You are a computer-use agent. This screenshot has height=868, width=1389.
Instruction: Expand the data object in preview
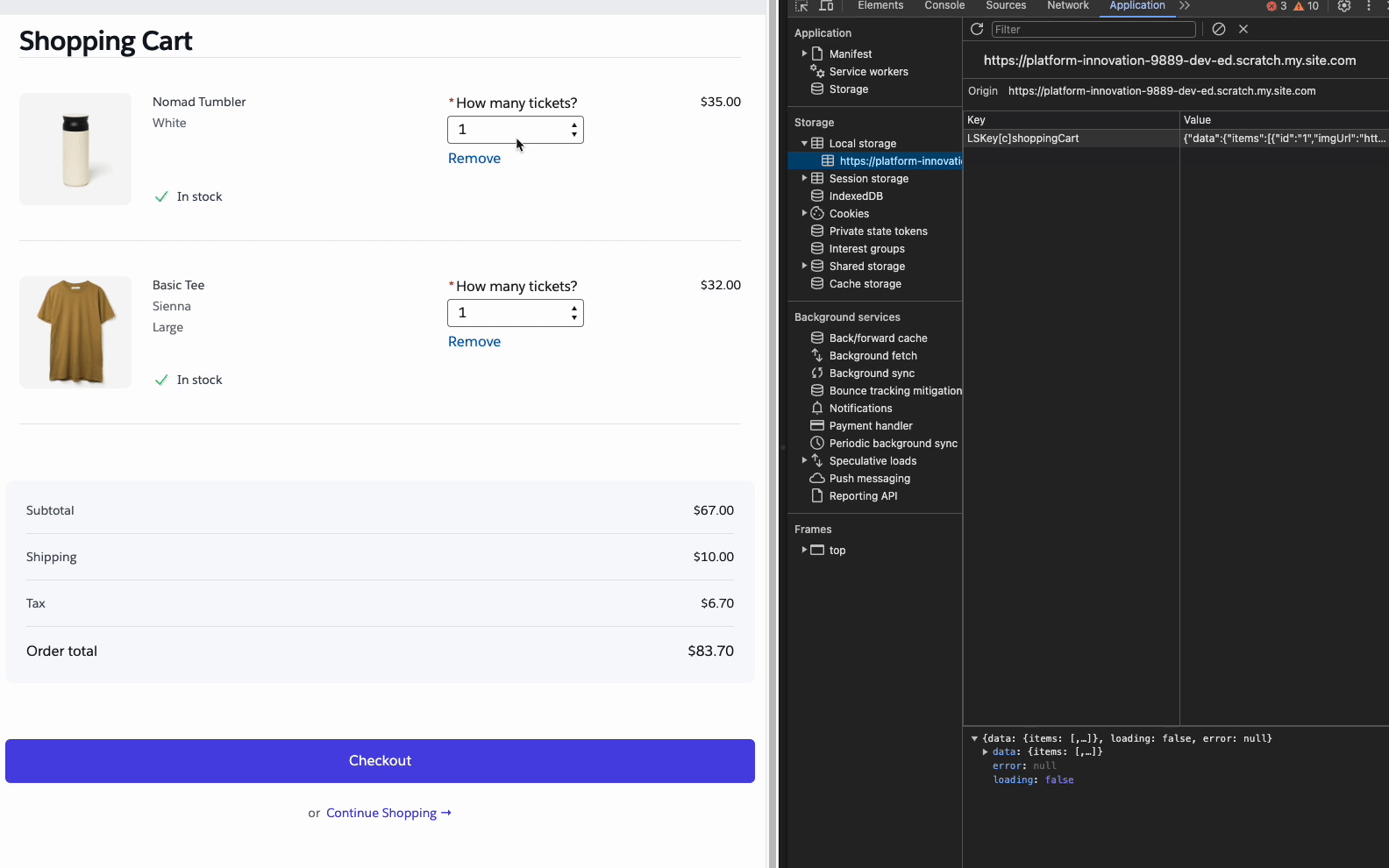pyautogui.click(x=986, y=752)
